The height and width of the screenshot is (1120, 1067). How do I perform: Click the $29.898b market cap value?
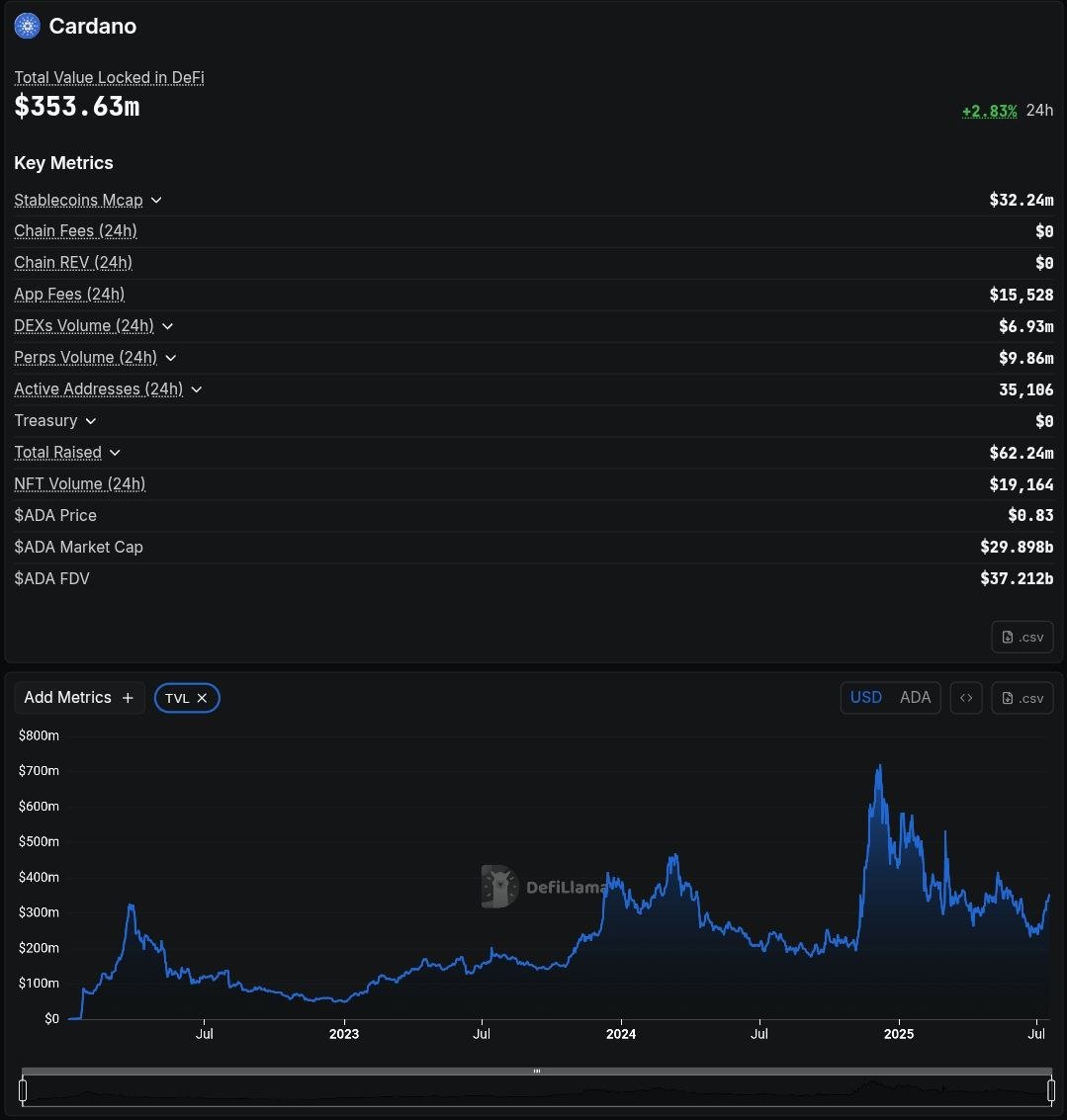tap(1017, 547)
